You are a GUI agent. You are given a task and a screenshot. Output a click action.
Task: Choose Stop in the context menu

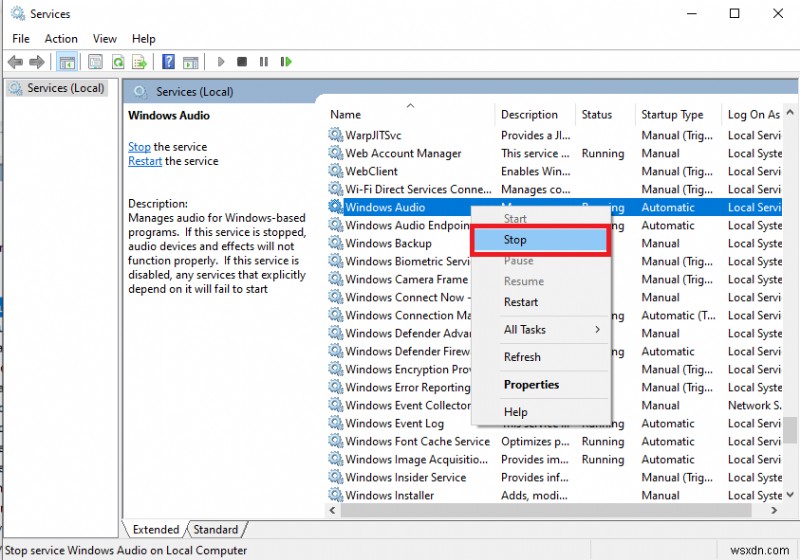(x=540, y=240)
